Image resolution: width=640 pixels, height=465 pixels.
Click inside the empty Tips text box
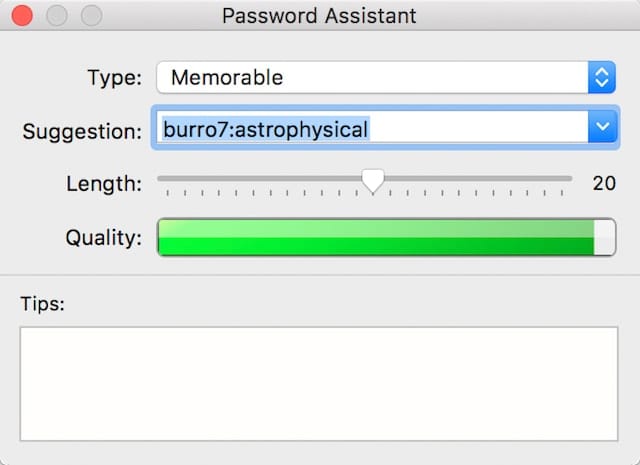[x=318, y=383]
